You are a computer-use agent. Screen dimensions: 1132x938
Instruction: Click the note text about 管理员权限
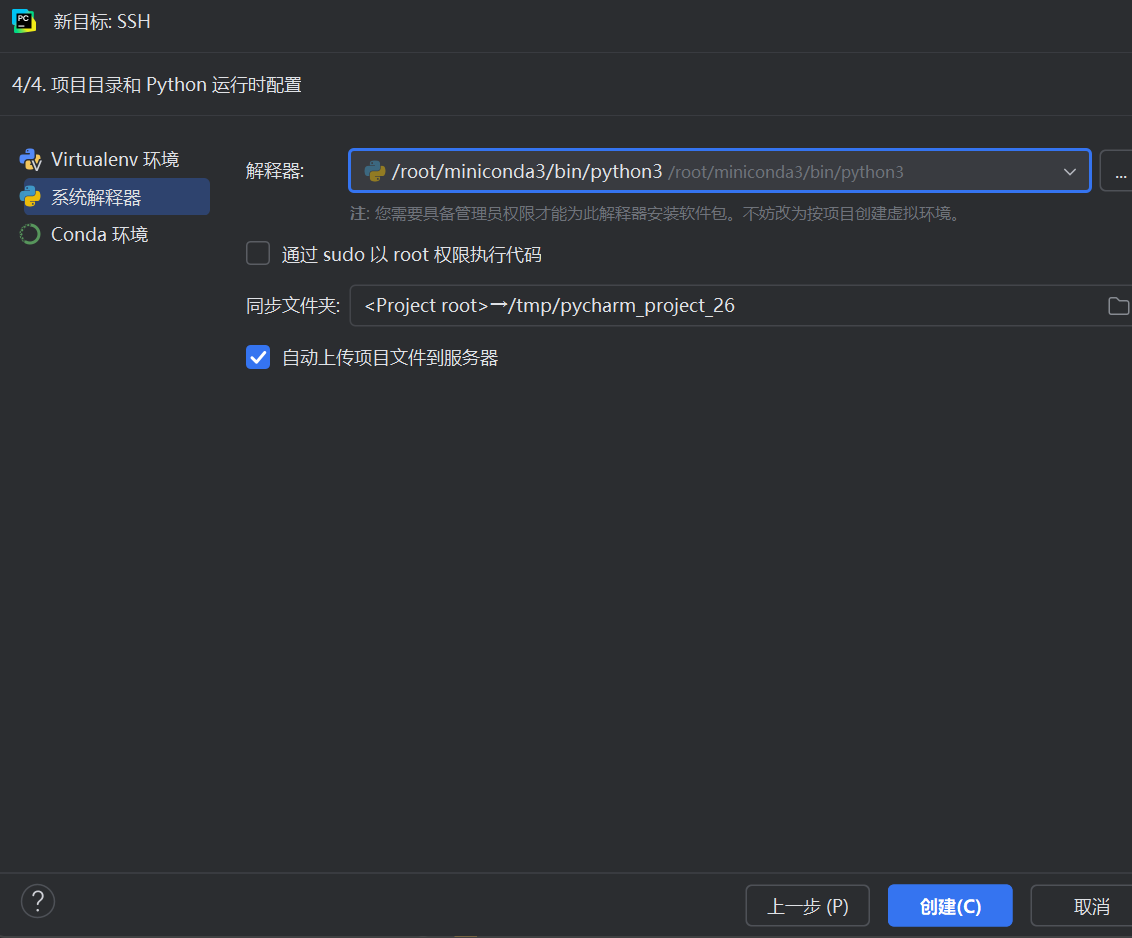click(x=656, y=214)
